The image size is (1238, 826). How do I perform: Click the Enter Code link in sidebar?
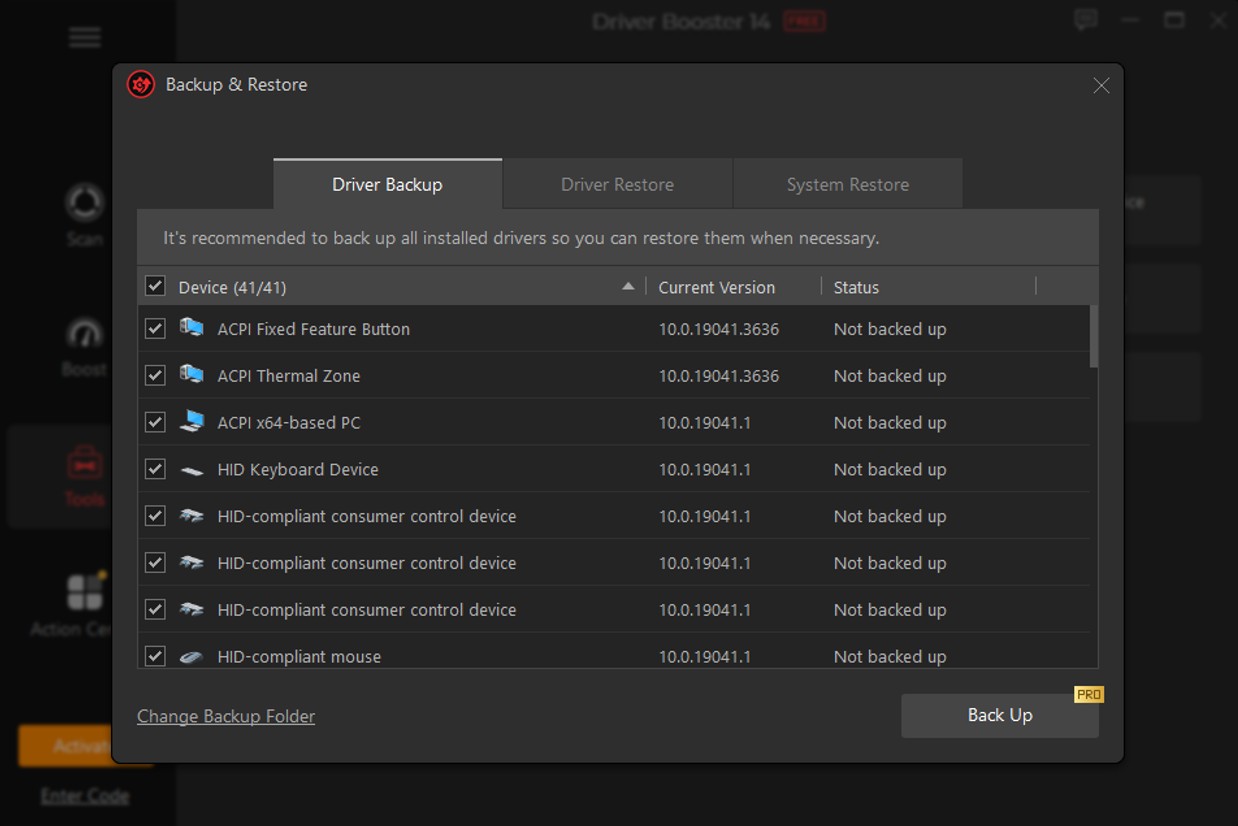click(85, 796)
